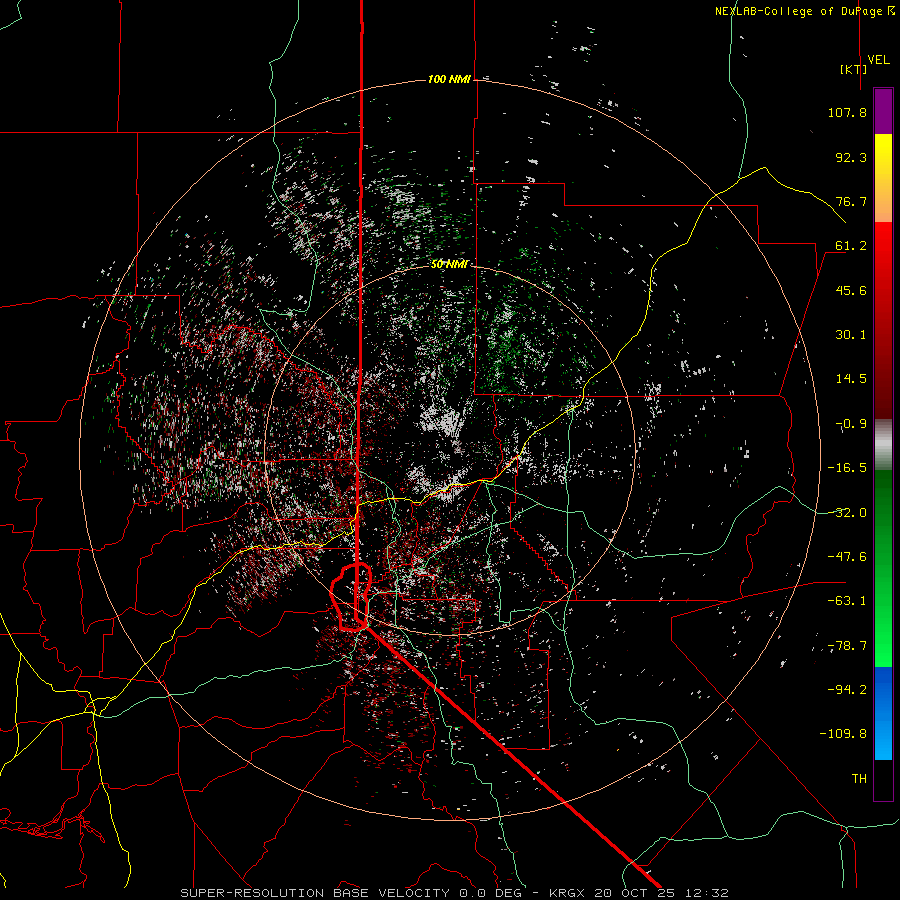Click the 100 NMI range ring label
The image size is (900, 900).
[x=449, y=79]
